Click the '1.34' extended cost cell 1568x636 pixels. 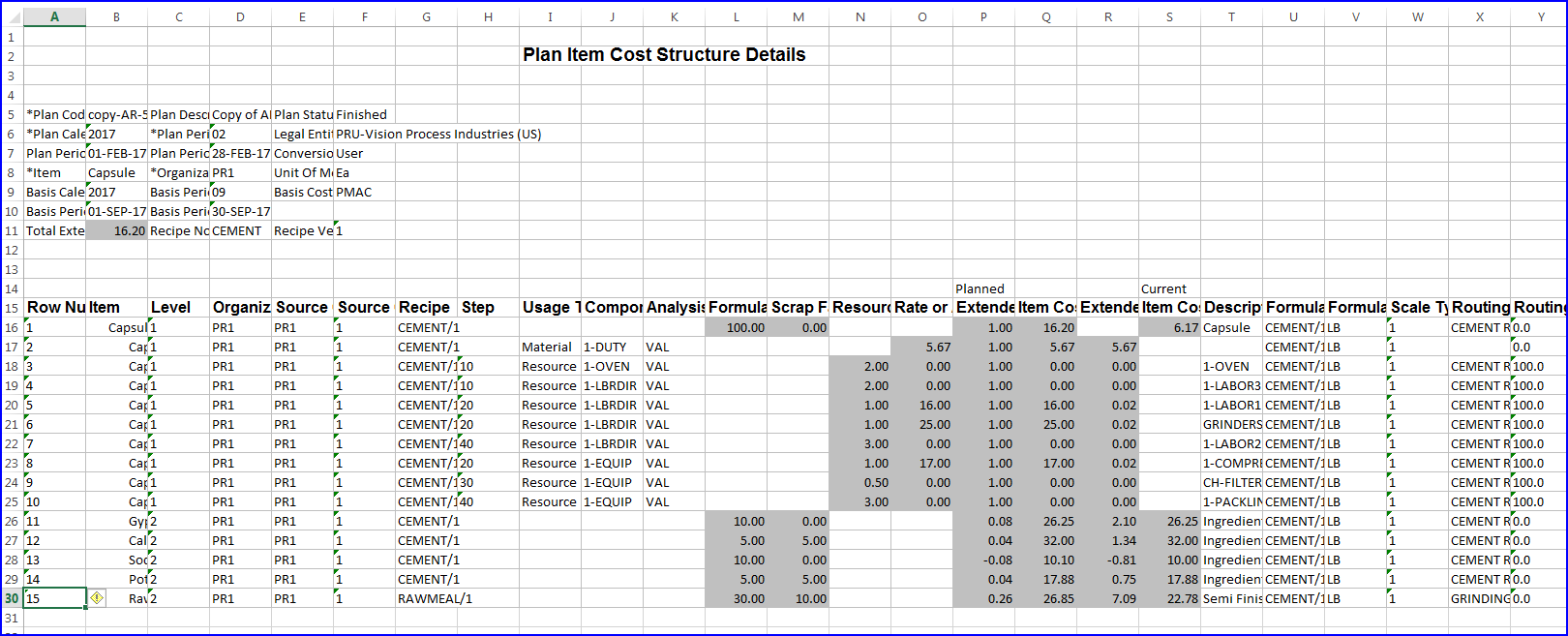[1107, 540]
